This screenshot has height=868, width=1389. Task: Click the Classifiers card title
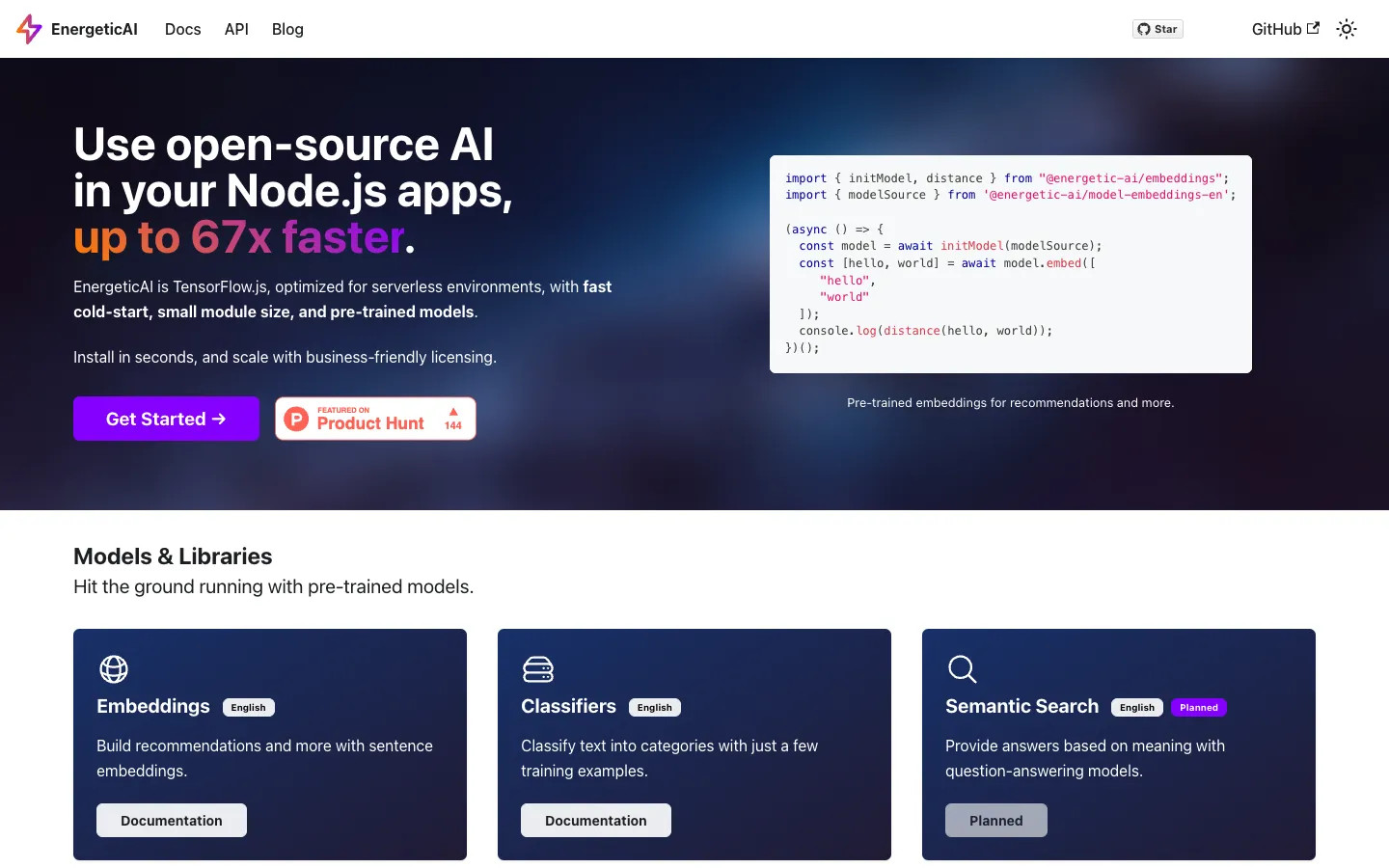(x=569, y=706)
